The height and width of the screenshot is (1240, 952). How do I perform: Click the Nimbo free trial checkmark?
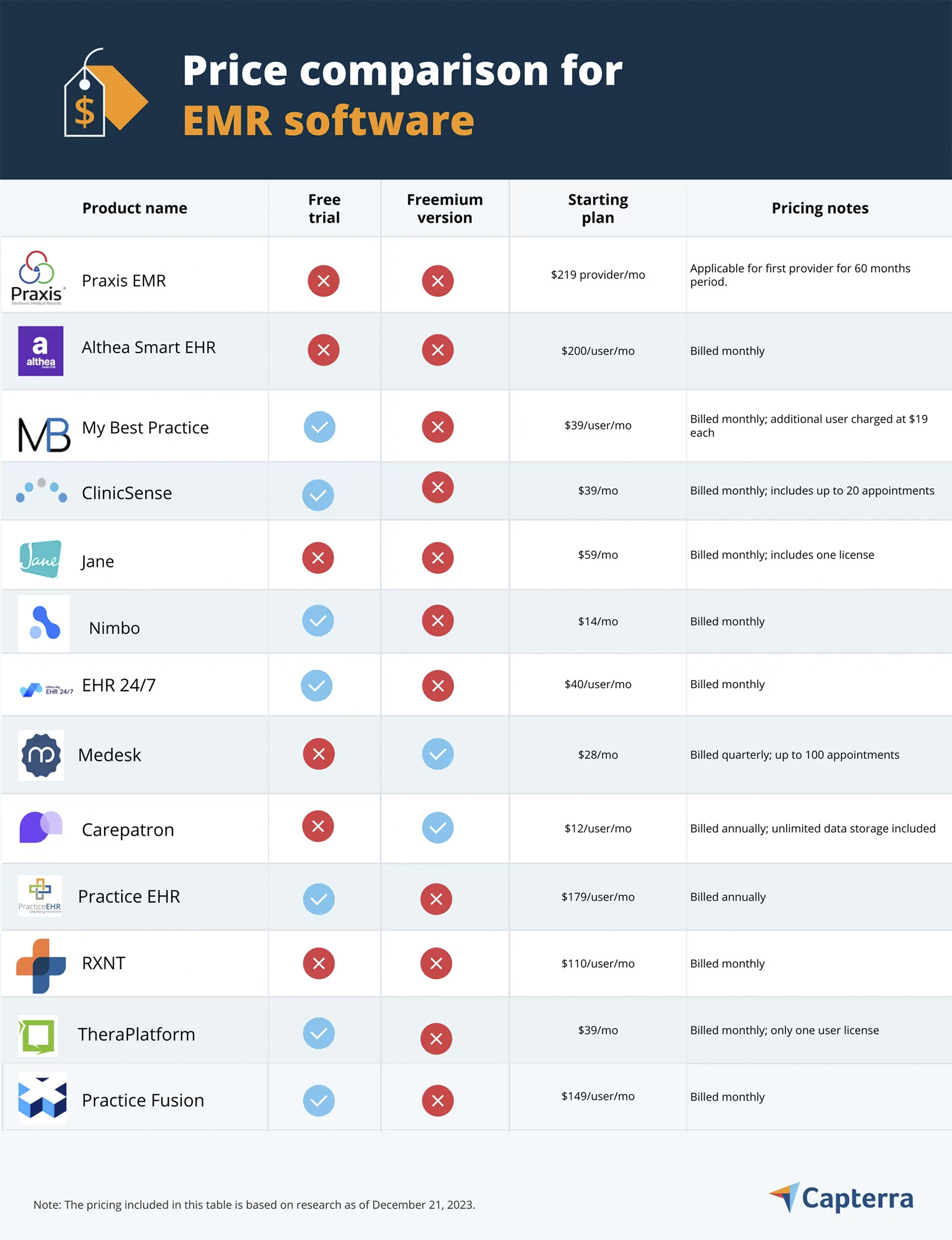pyautogui.click(x=318, y=620)
